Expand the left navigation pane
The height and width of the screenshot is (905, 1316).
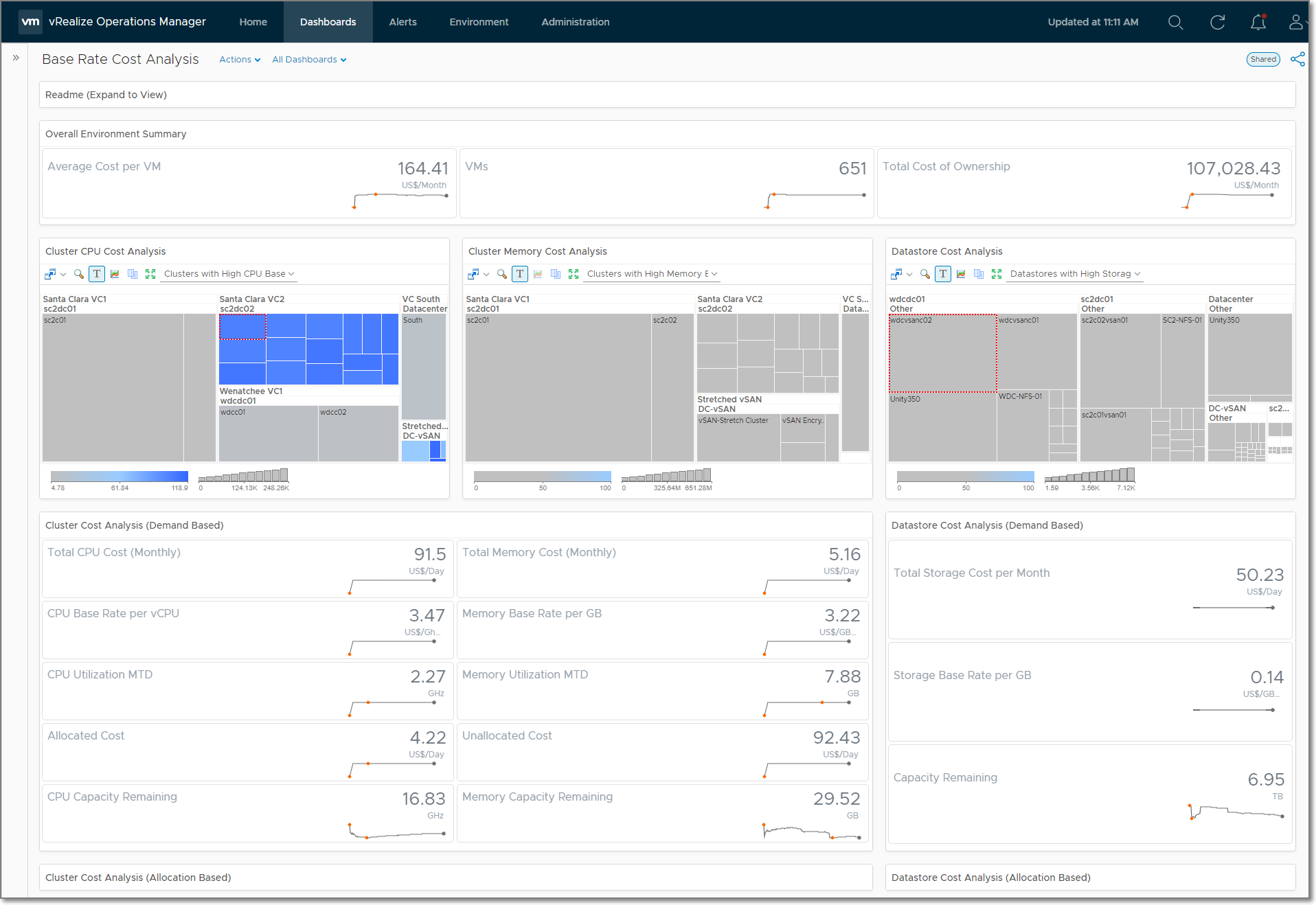tap(16, 58)
